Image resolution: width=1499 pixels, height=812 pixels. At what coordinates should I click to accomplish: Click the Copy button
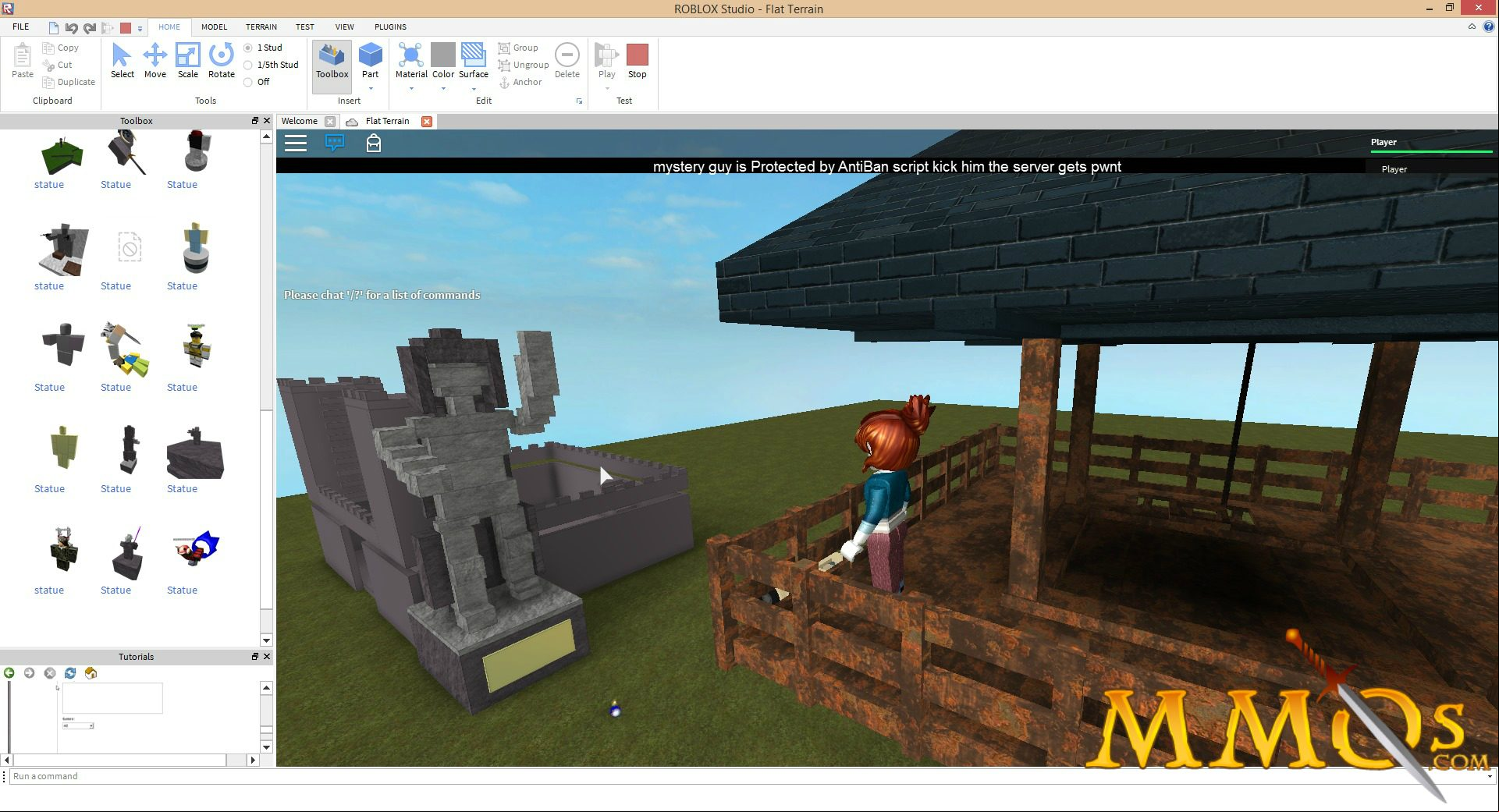61,48
